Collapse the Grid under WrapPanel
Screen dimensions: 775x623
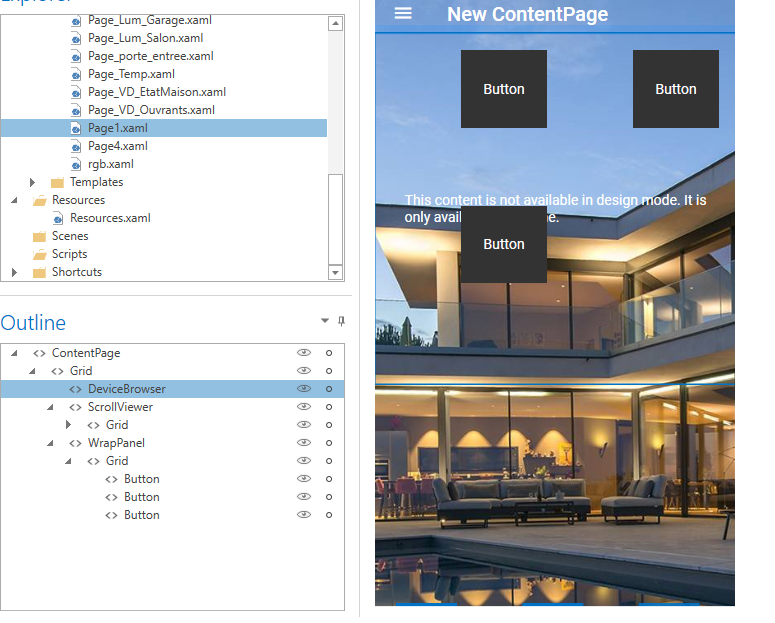tap(68, 461)
